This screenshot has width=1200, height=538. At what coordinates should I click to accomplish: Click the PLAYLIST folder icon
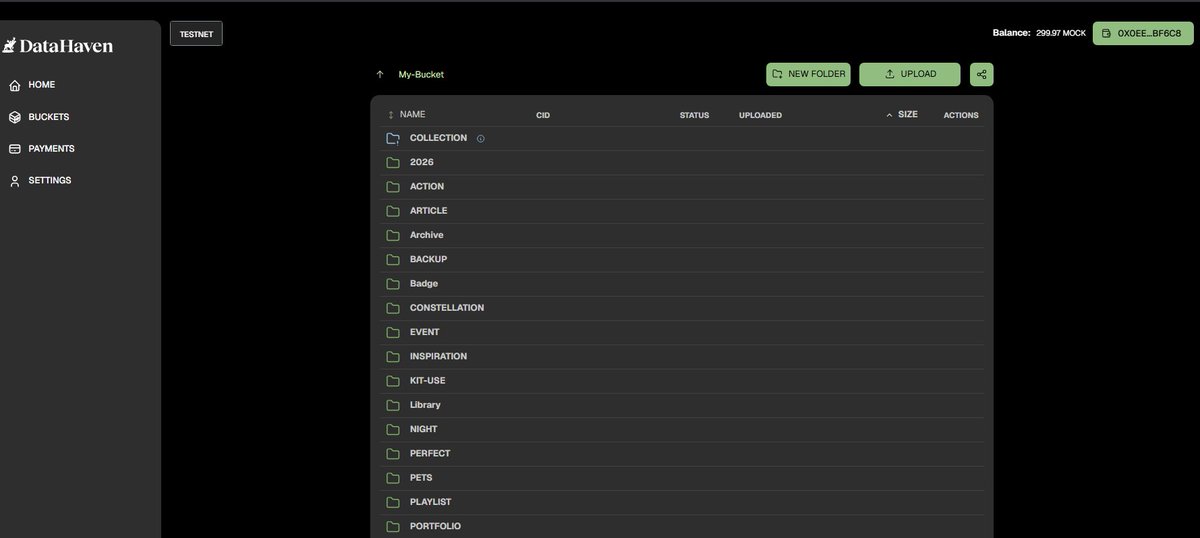click(393, 502)
